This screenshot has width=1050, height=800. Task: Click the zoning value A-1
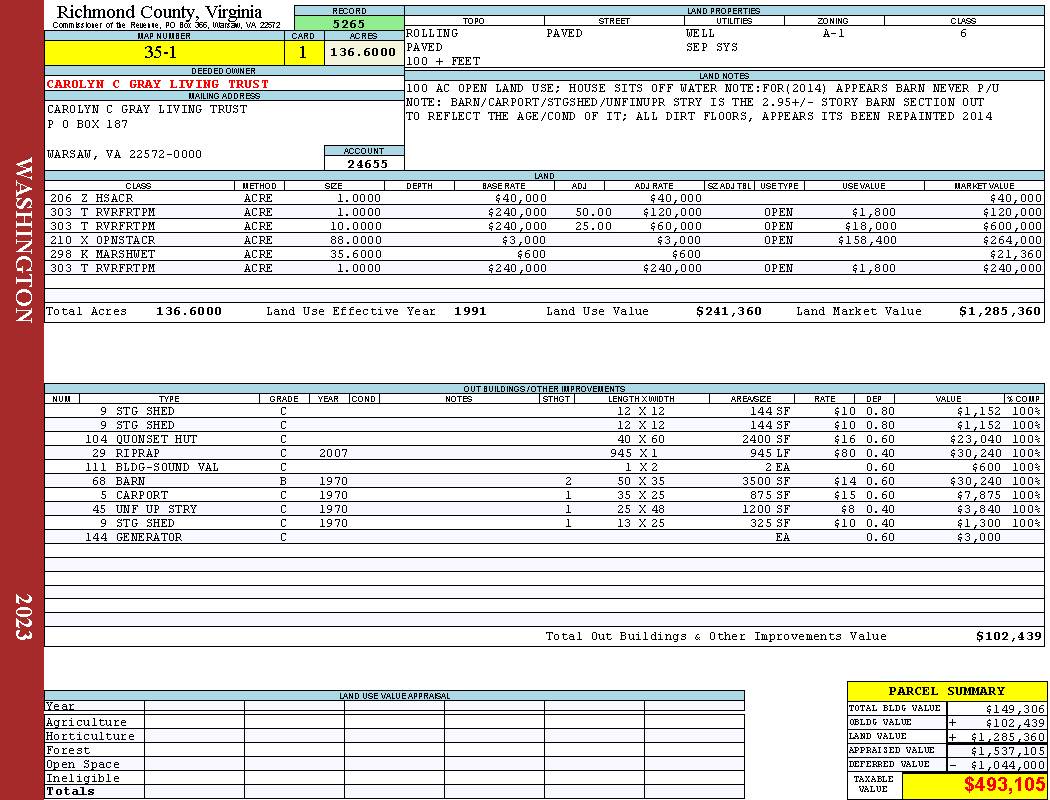click(834, 33)
